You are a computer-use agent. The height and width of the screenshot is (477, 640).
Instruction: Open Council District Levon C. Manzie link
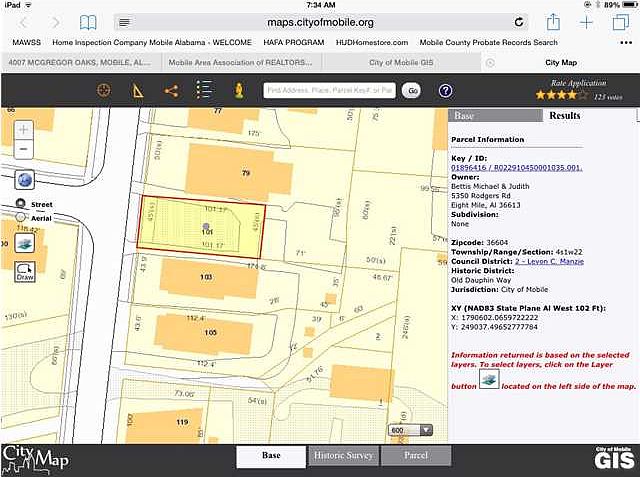(549, 262)
